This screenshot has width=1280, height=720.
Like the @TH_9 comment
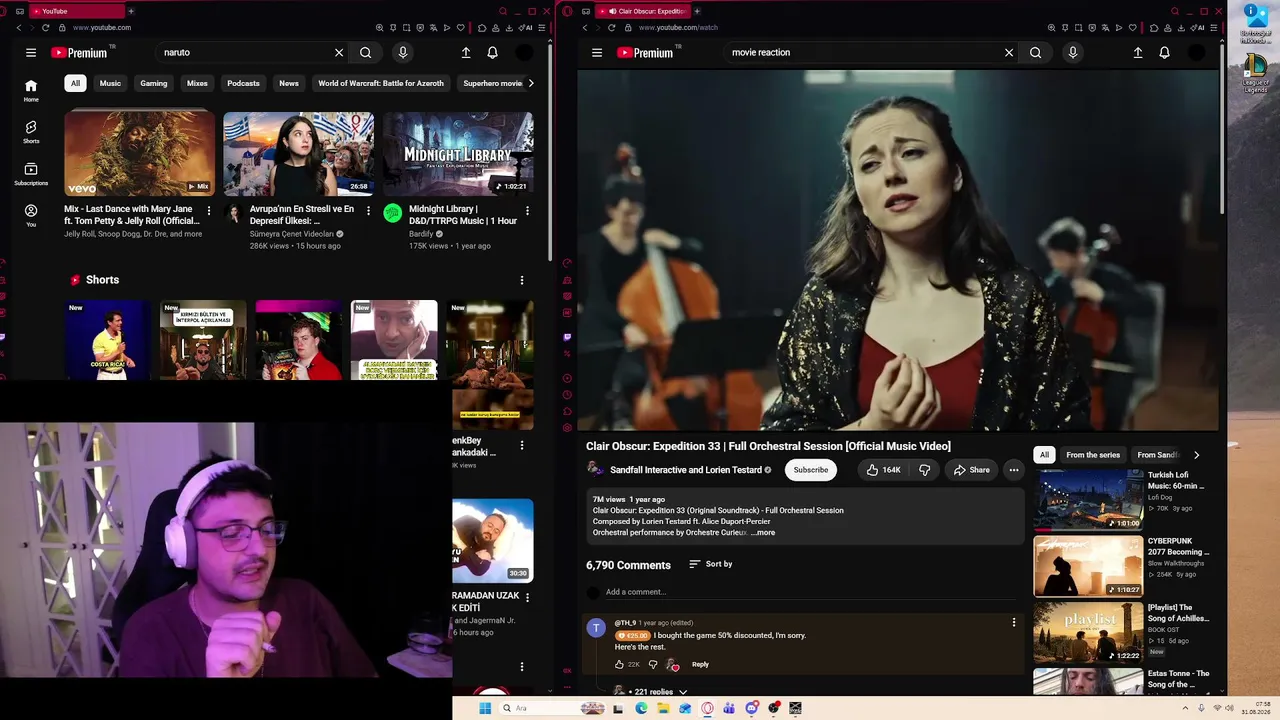pos(620,664)
